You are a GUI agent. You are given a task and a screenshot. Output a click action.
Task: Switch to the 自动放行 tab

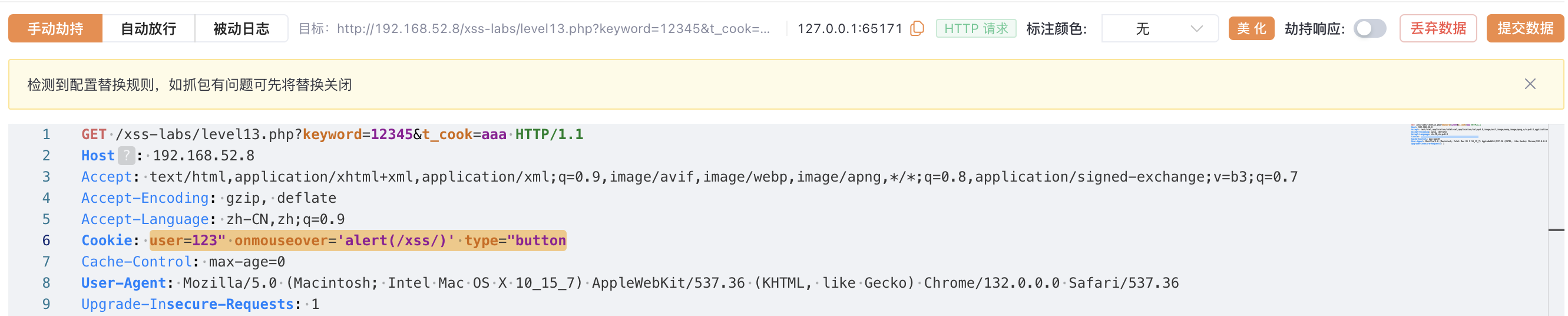point(148,29)
